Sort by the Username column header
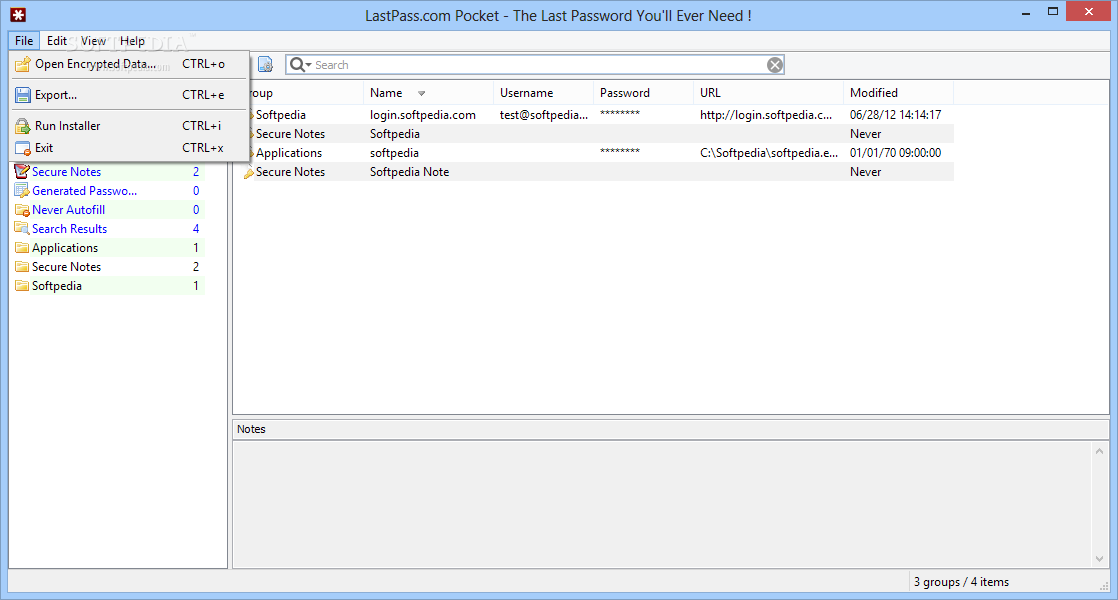 543,93
